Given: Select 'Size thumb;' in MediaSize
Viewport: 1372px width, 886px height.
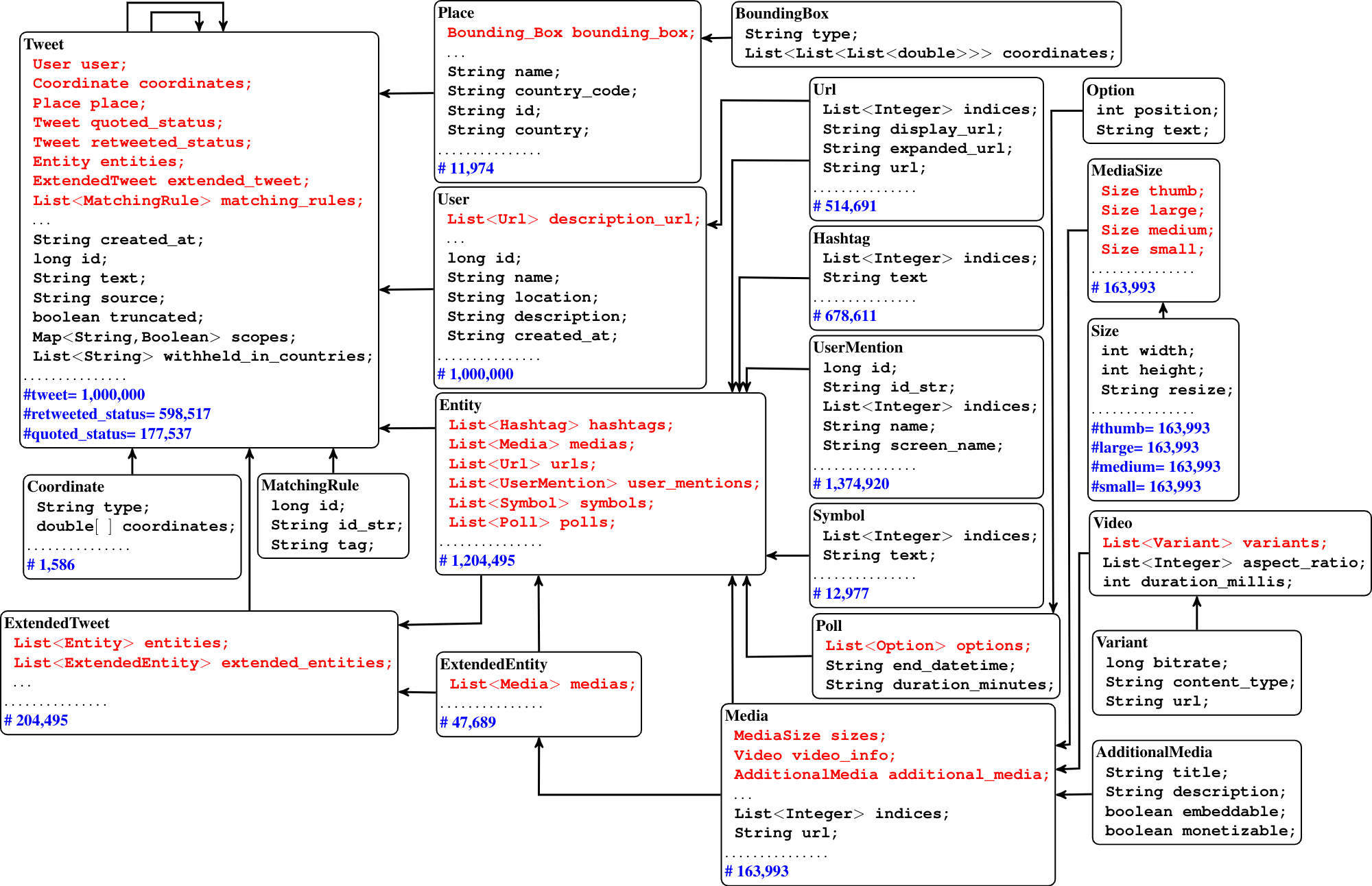Looking at the screenshot, I should pyautogui.click(x=1152, y=191).
